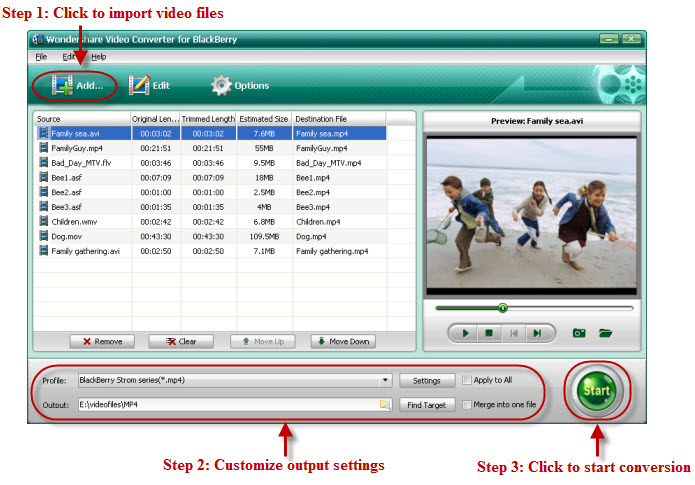The width and height of the screenshot is (695, 485).
Task: Click the preview video thumbnail
Action: 531,215
